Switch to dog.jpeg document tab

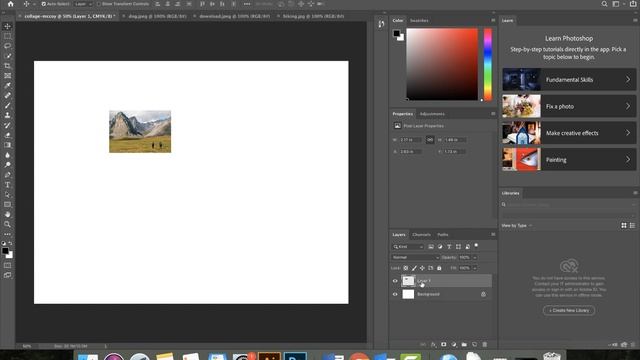(157, 16)
